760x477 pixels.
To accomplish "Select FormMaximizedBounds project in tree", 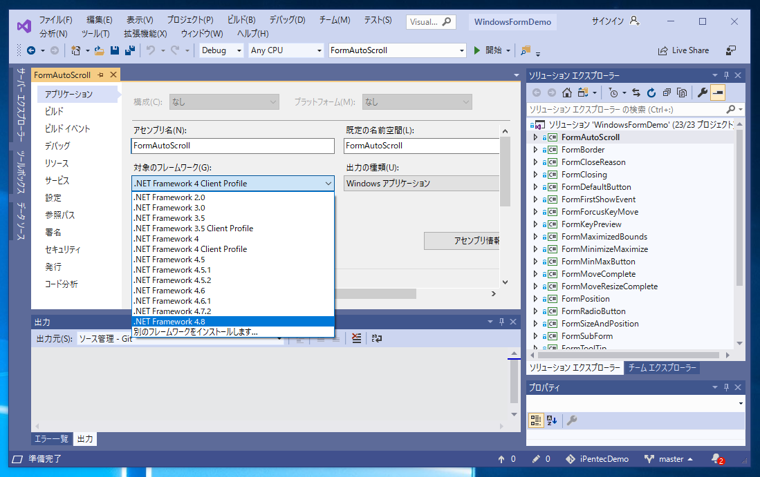I will point(604,237).
